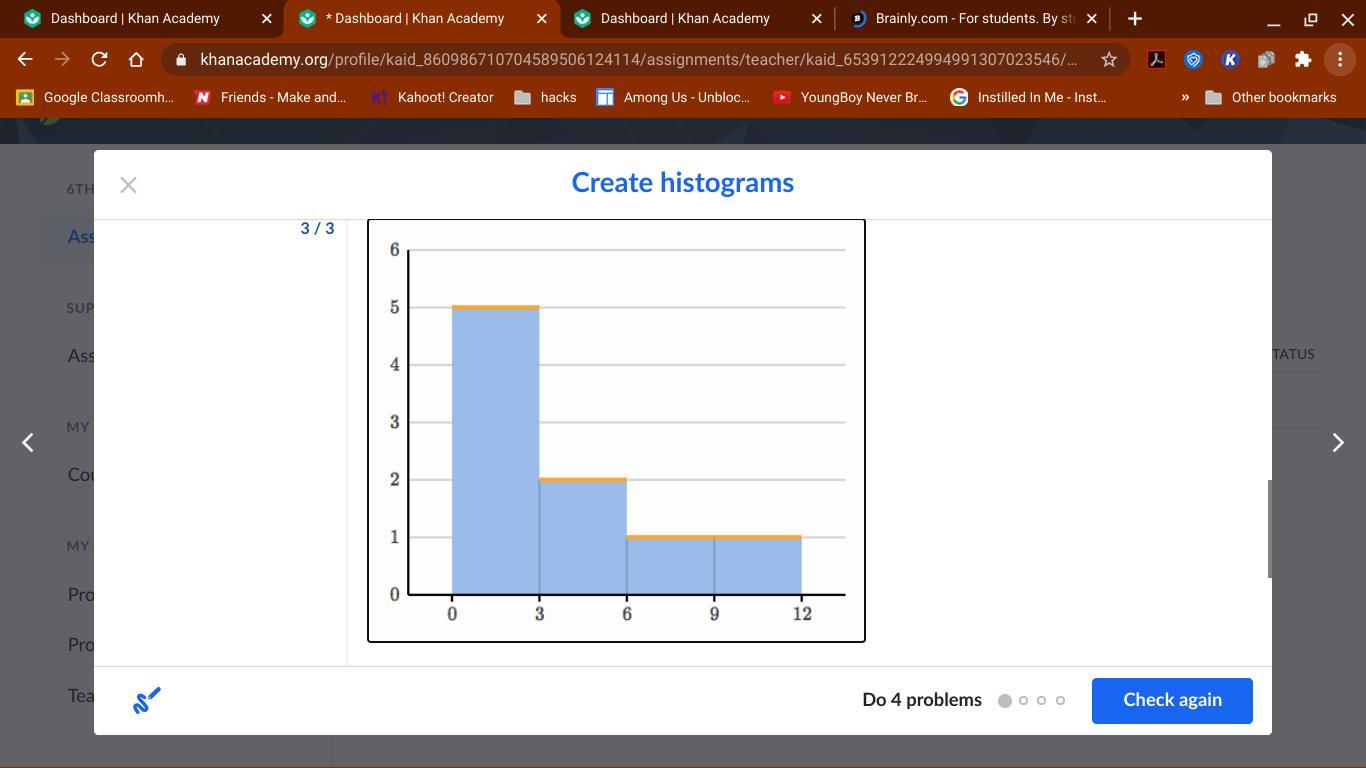
Task: Expand hidden bookmarks overflow chevron
Action: (x=1184, y=97)
